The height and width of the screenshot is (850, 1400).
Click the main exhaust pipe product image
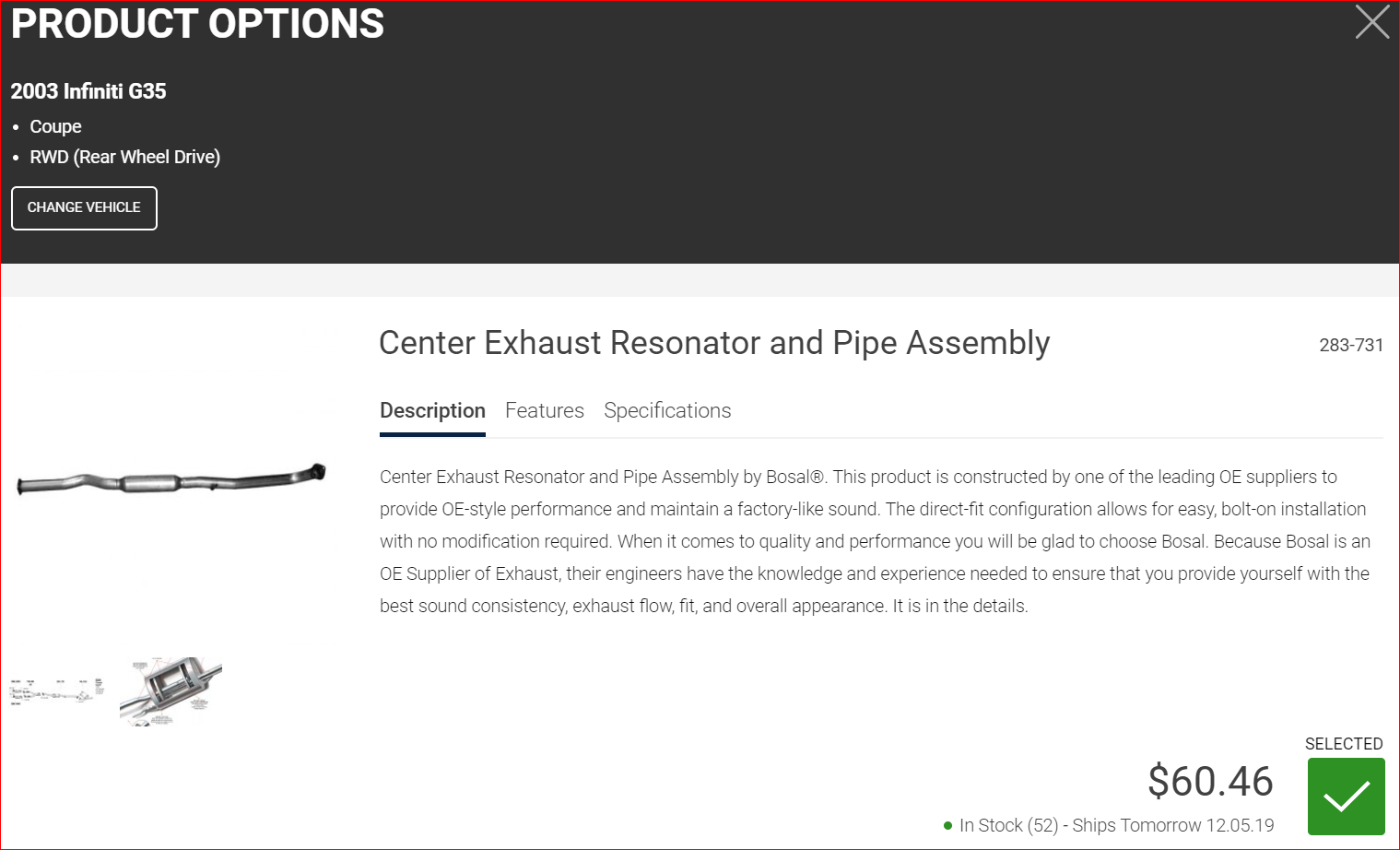click(171, 479)
